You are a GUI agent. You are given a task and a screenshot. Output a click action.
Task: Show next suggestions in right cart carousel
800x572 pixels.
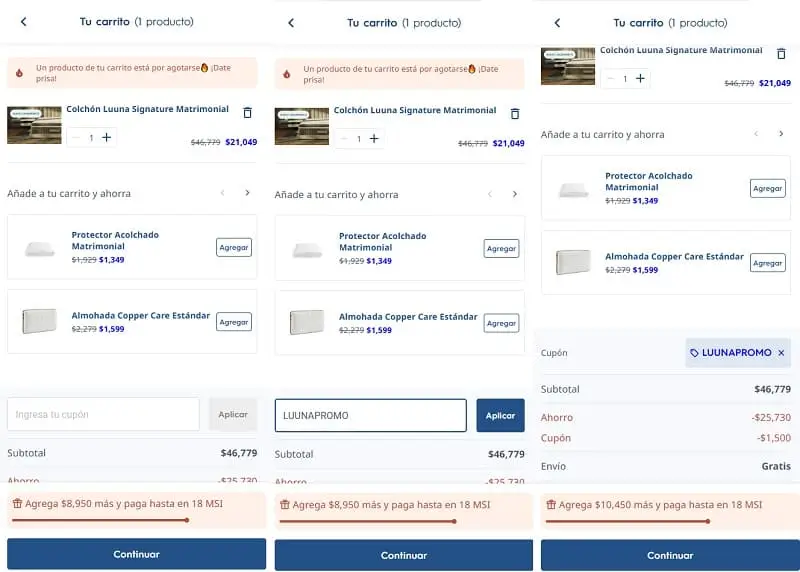(x=781, y=134)
